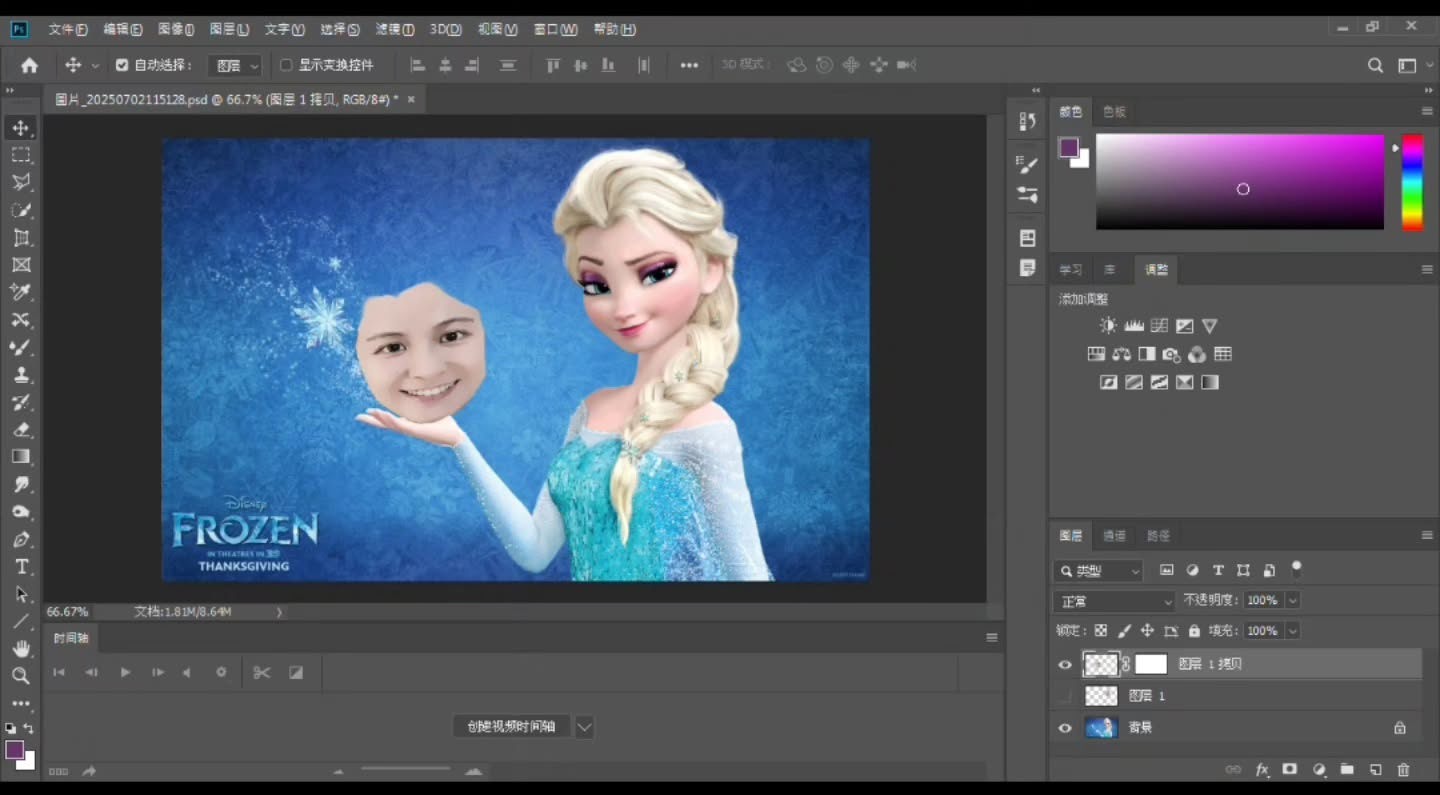Open the search magnifier in the options bar

click(1376, 65)
